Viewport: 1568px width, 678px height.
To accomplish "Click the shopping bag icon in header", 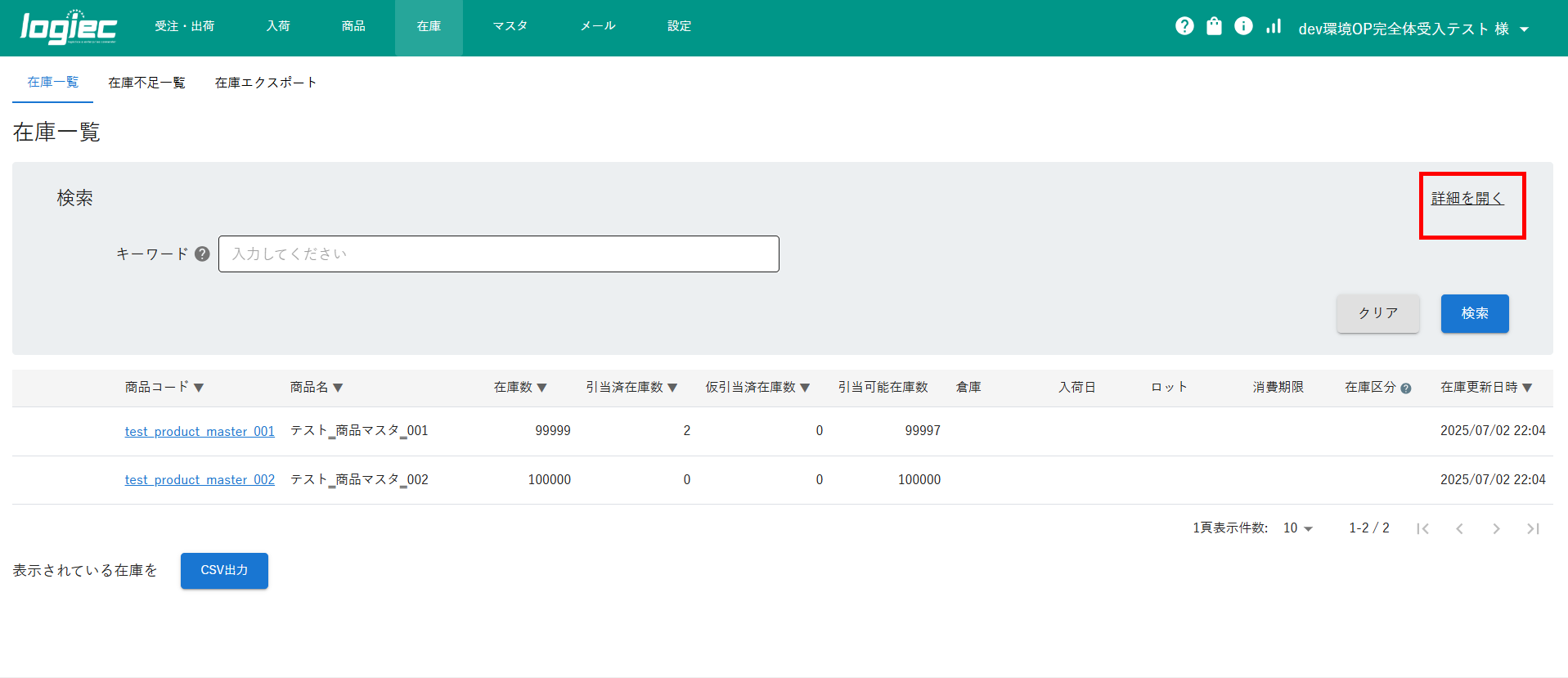I will pyautogui.click(x=1214, y=26).
